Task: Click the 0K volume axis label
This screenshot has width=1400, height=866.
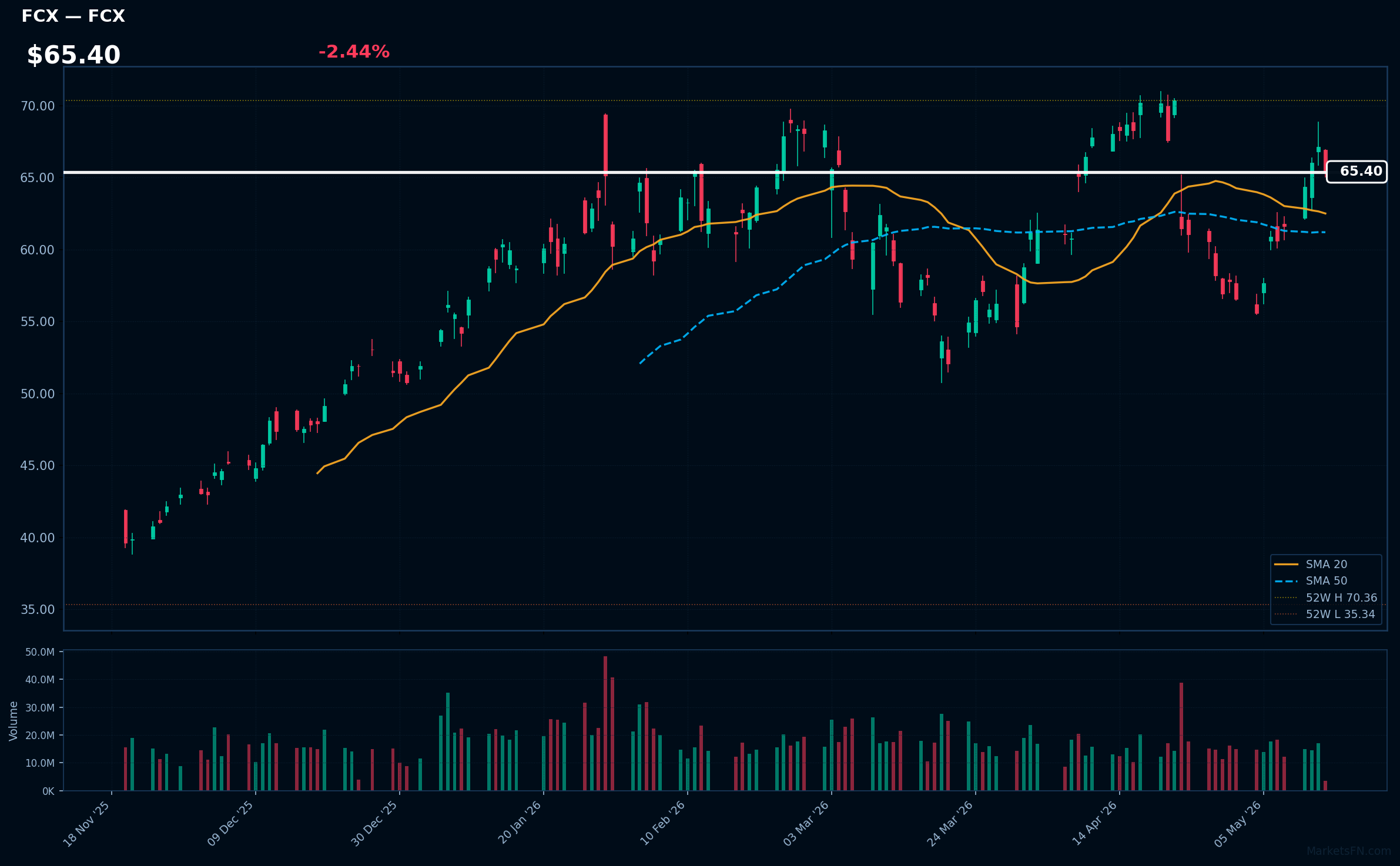Action: 48,791
